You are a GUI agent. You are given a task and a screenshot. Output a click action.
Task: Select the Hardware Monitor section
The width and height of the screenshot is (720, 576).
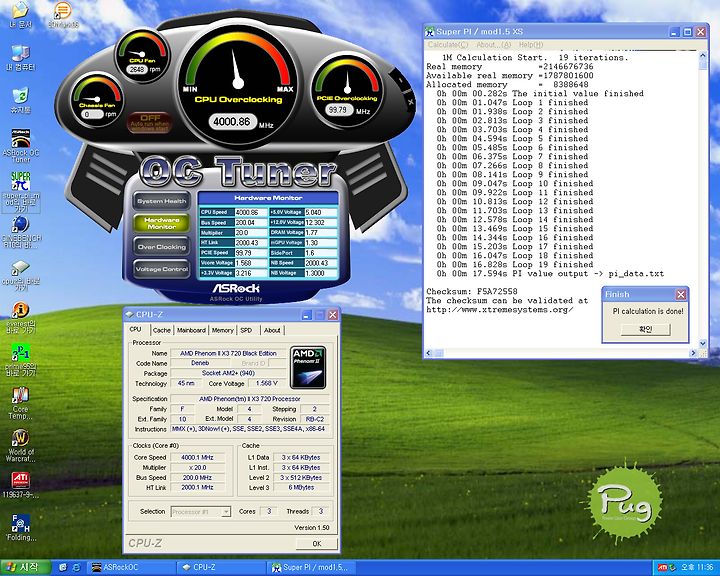(162, 223)
